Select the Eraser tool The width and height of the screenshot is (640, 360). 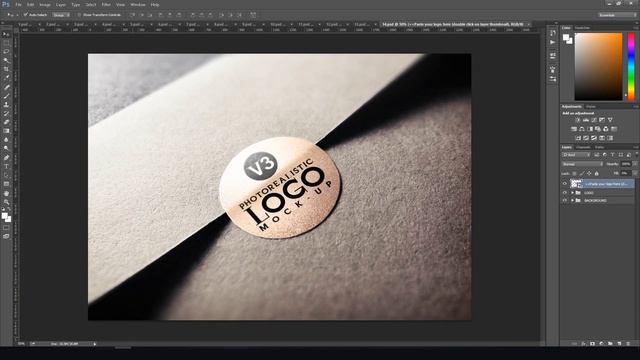(6, 122)
